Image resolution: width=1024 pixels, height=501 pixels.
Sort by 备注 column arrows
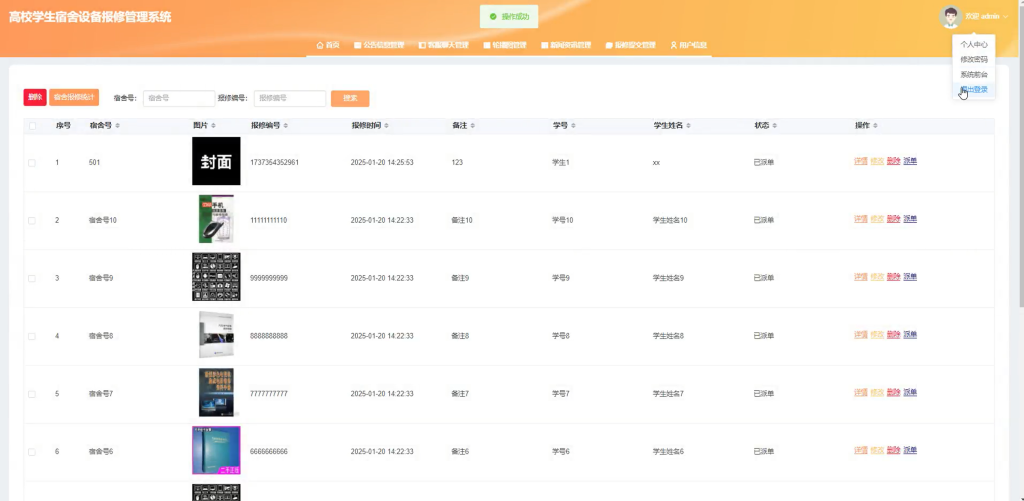click(472, 125)
